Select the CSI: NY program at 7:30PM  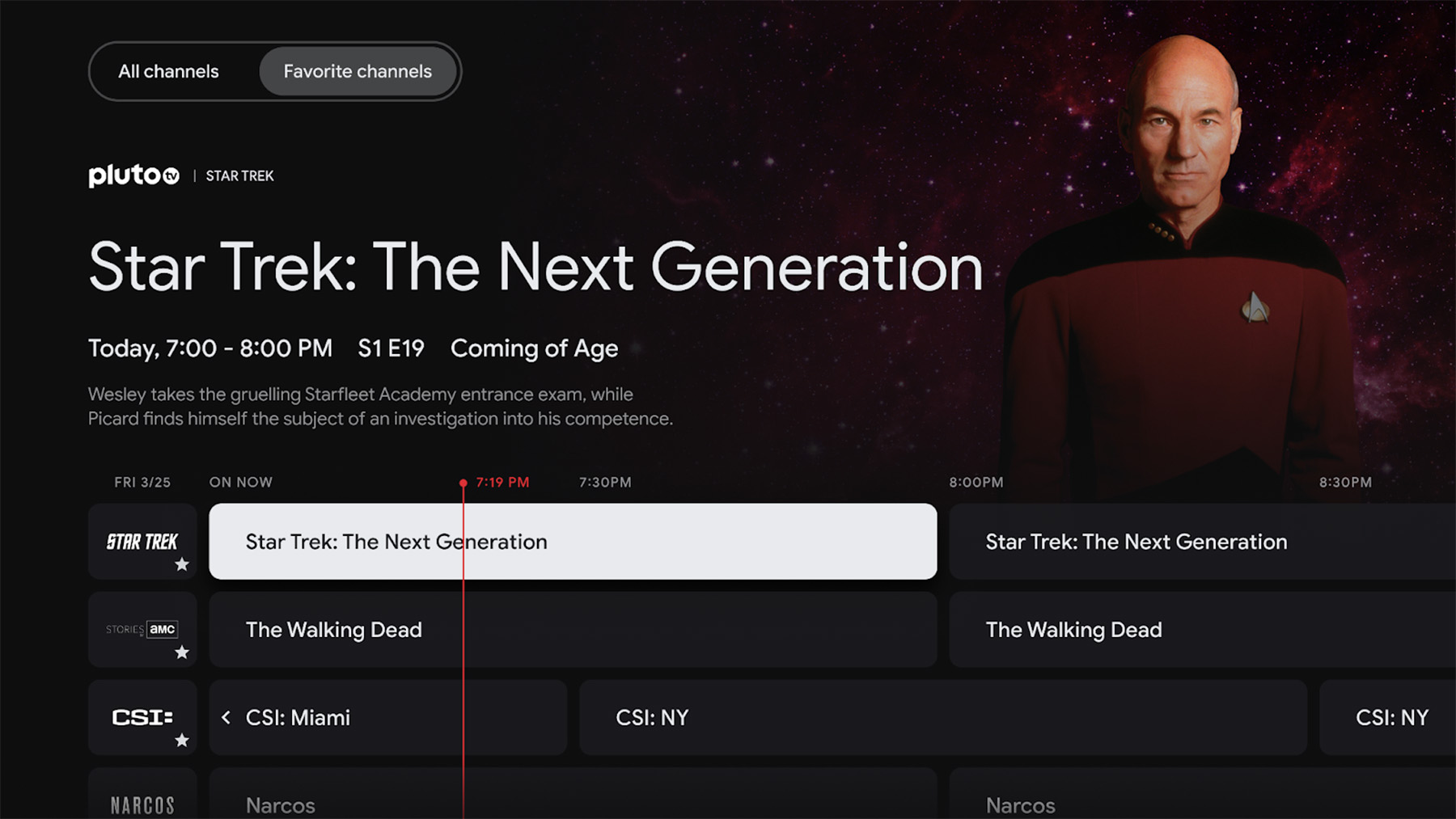[x=942, y=717]
